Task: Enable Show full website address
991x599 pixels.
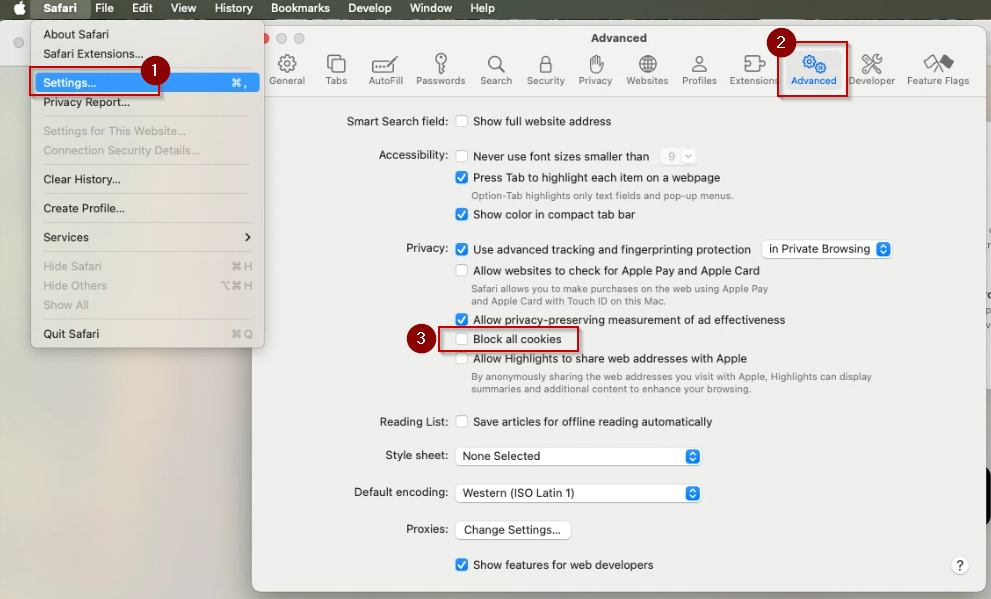Action: pos(461,120)
